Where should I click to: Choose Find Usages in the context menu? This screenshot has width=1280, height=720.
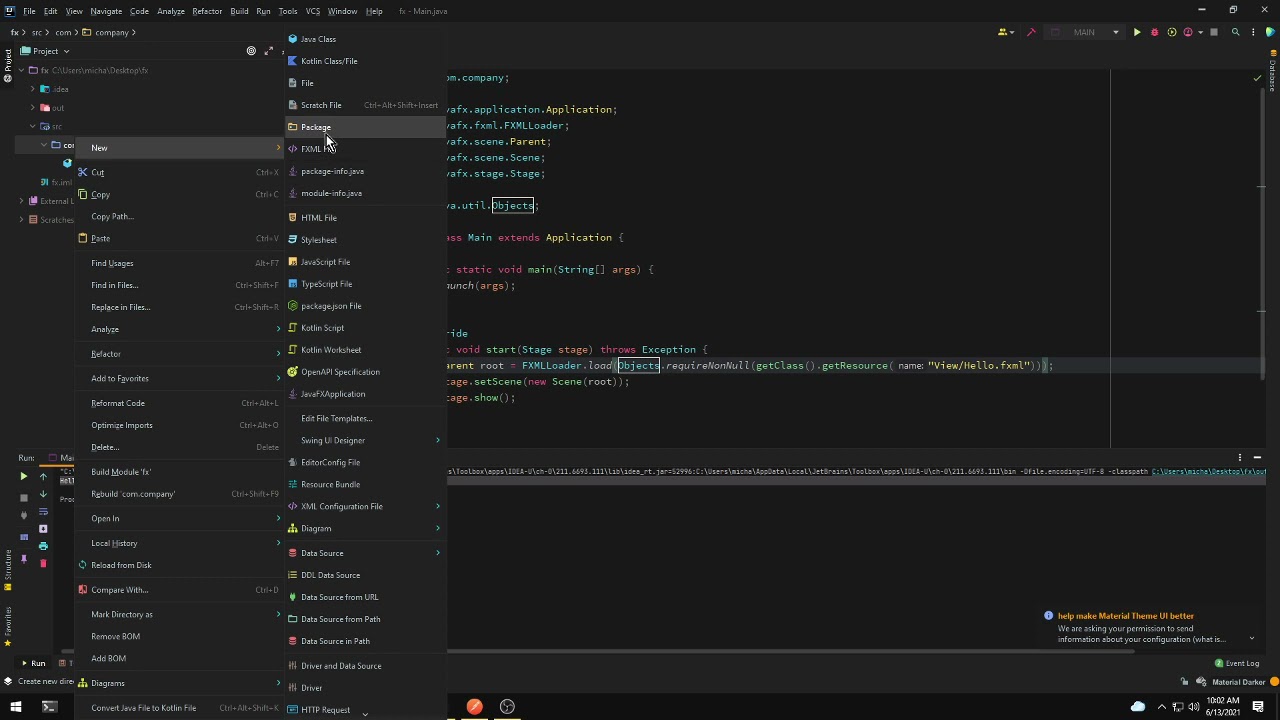tap(180, 263)
